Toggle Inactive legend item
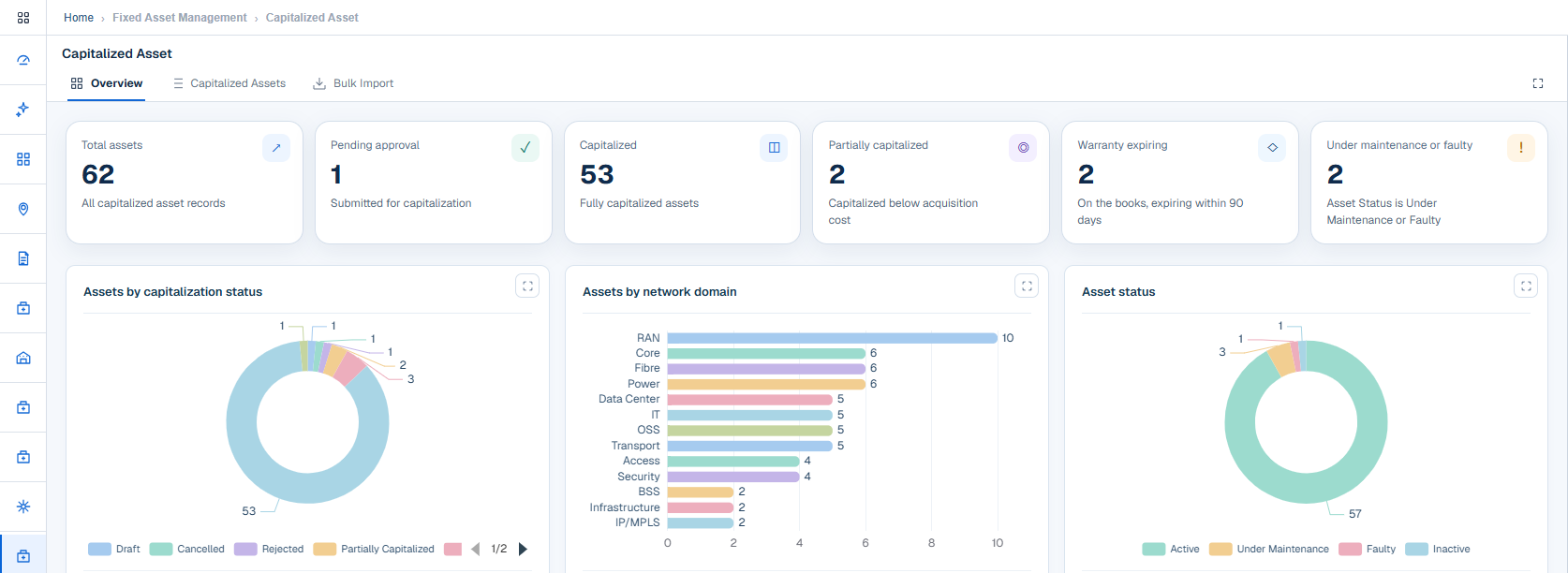 pos(1438,550)
